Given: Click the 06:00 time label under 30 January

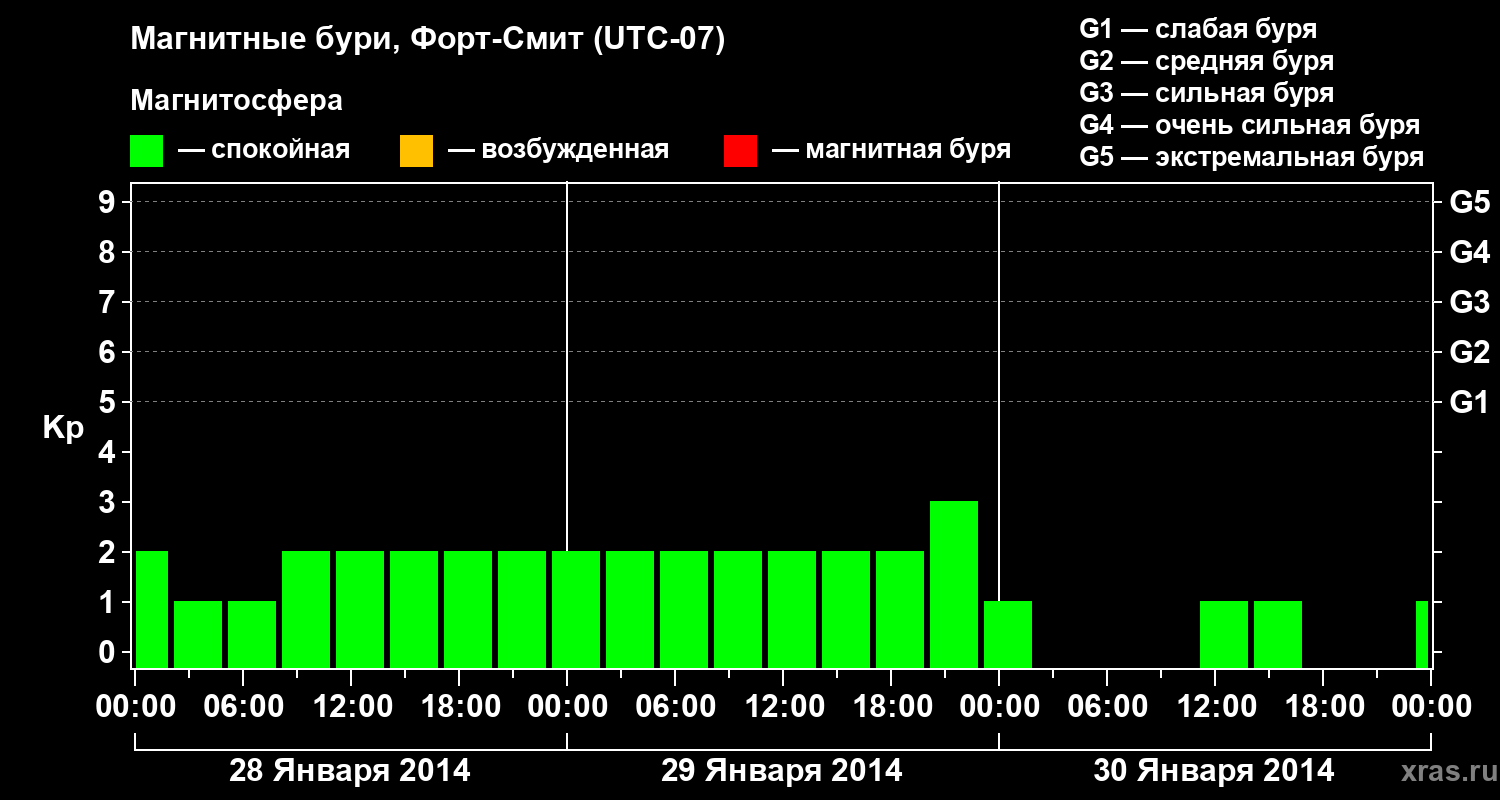Looking at the screenshot, I should click(x=1106, y=707).
